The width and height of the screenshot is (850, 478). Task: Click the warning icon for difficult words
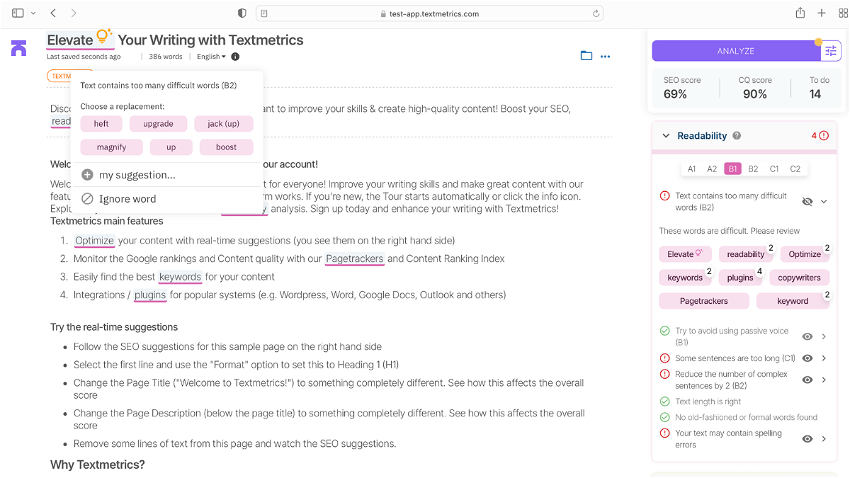(665, 196)
